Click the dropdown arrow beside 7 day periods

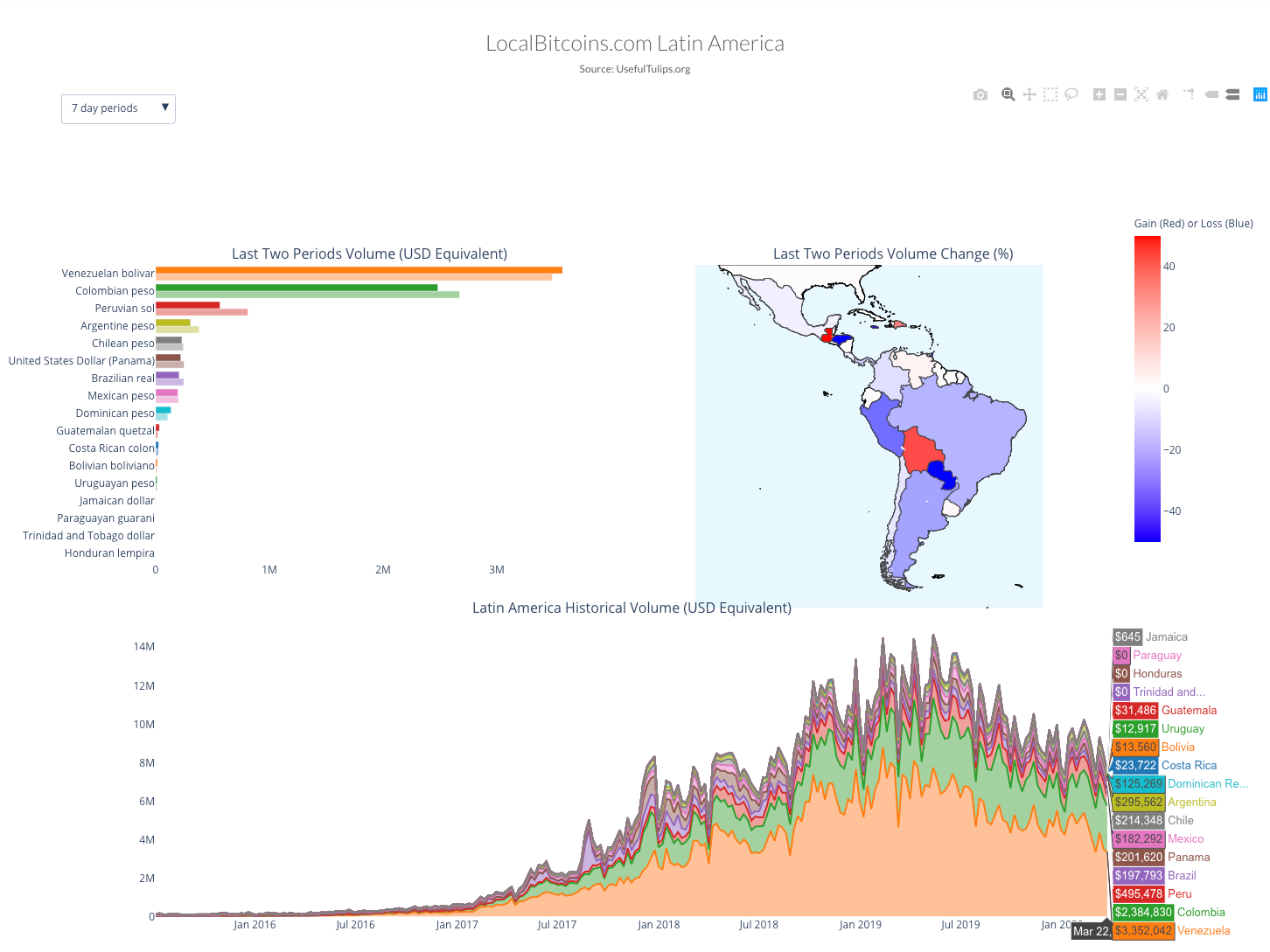164,108
